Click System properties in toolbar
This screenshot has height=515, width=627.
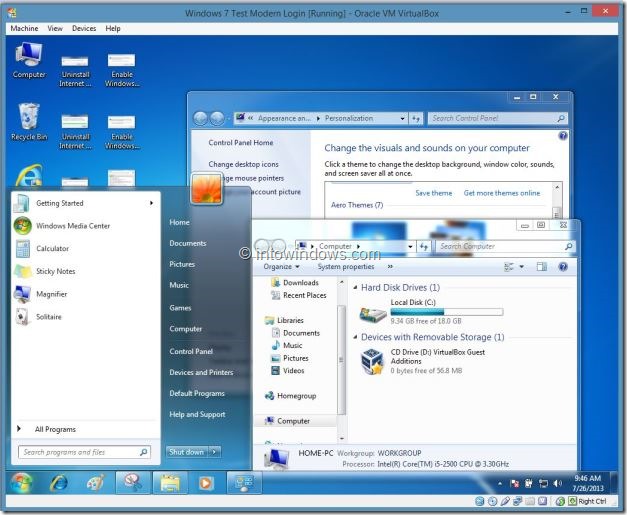pos(346,267)
